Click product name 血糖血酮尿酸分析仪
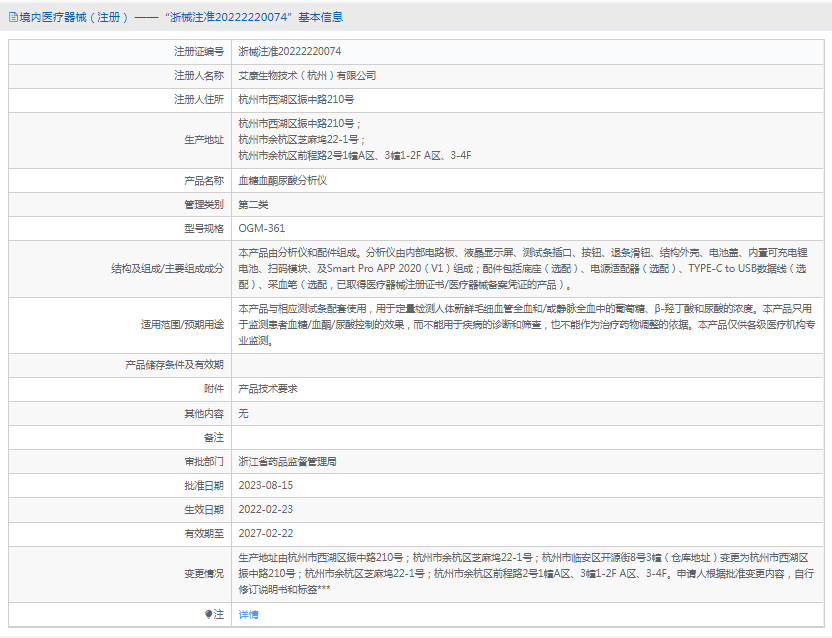The image size is (832, 638). click(283, 180)
